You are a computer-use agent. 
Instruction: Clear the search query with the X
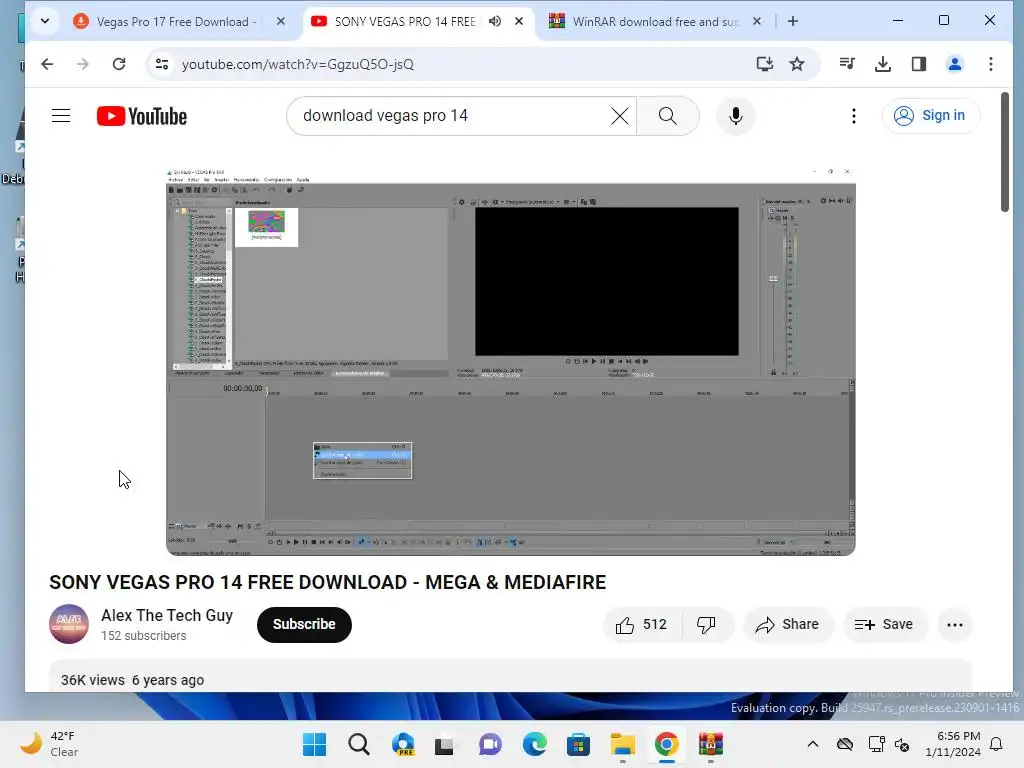tap(620, 116)
